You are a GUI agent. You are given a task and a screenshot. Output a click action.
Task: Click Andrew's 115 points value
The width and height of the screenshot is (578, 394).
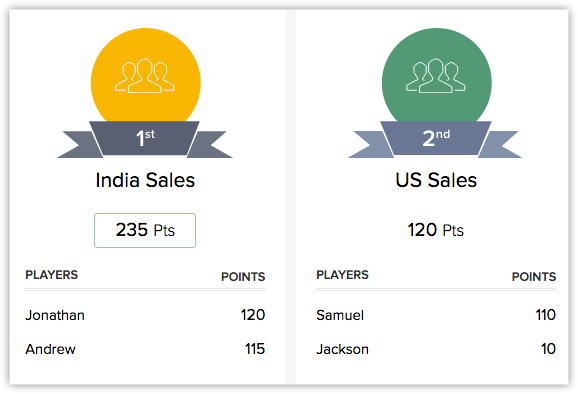(x=255, y=349)
